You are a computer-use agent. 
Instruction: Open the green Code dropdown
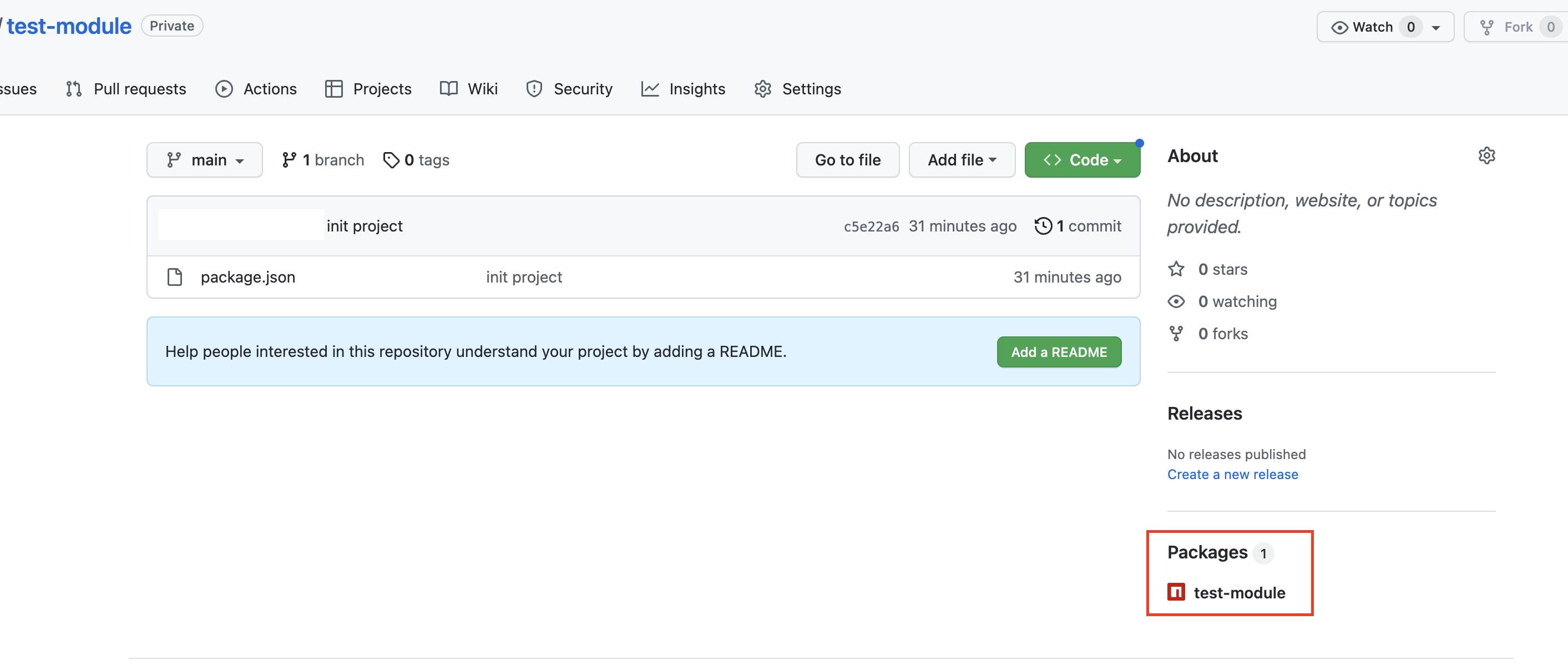(x=1081, y=160)
